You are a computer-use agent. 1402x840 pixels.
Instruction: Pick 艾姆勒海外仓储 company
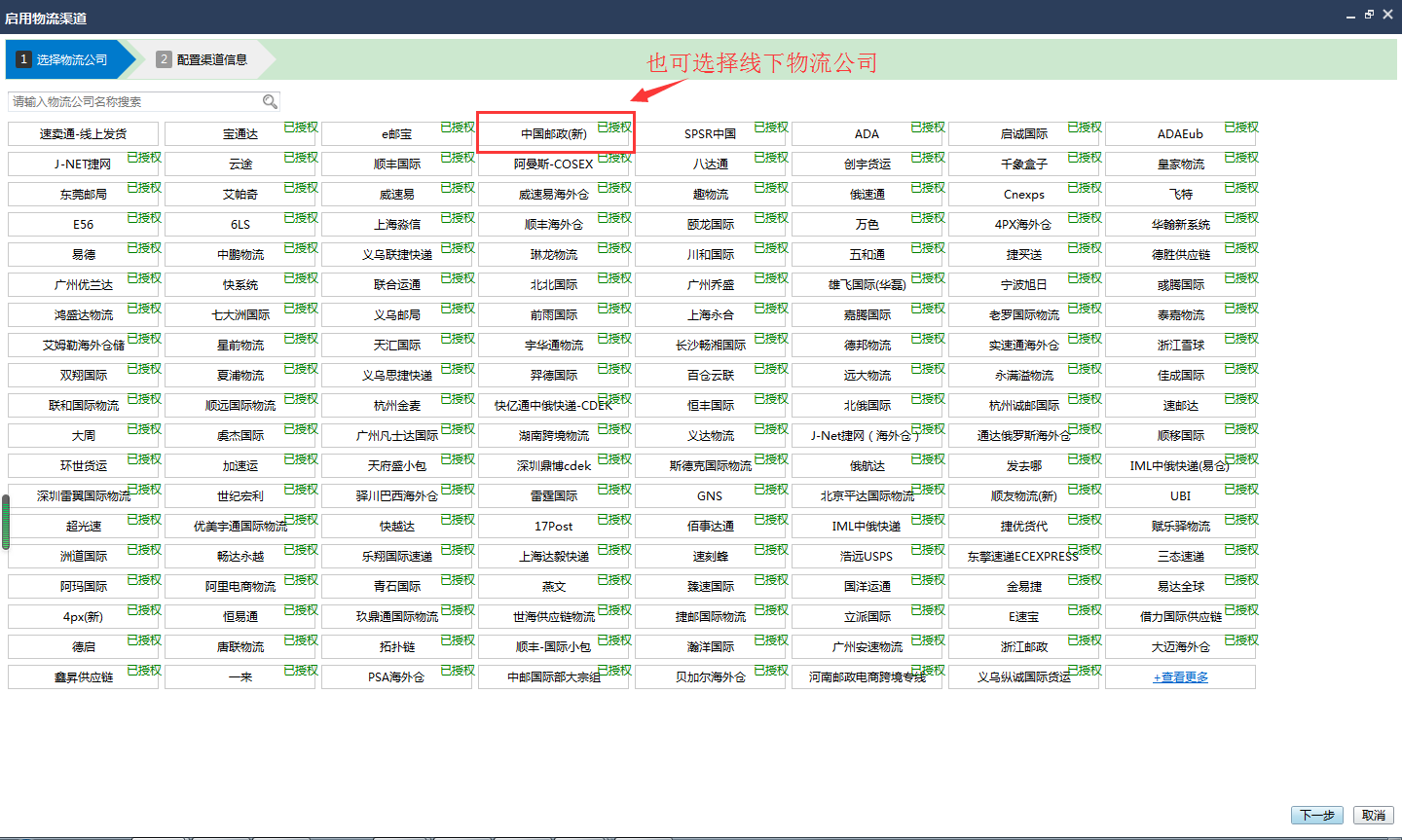pos(83,346)
